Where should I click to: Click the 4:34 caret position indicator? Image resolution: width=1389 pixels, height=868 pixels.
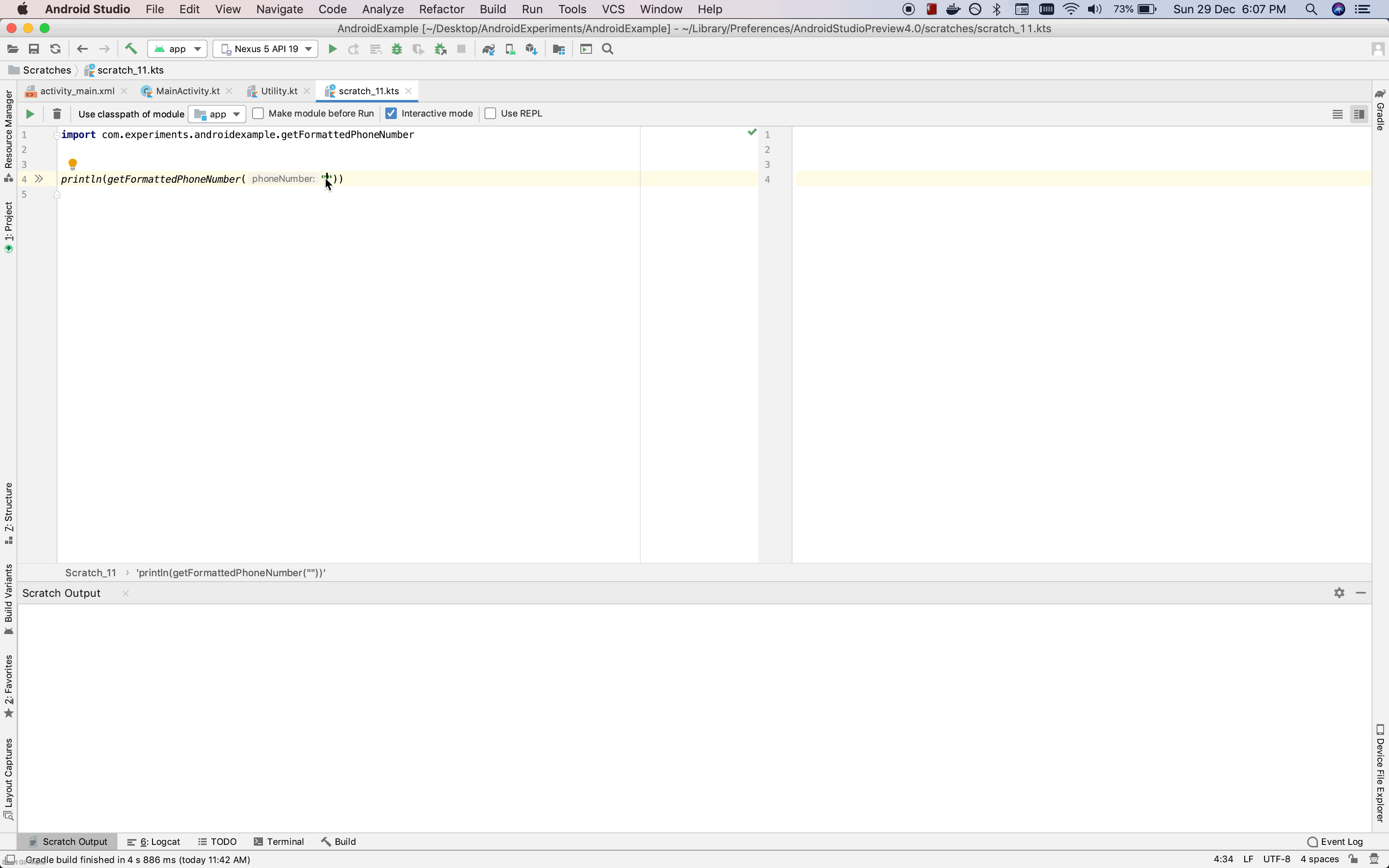(x=1223, y=859)
